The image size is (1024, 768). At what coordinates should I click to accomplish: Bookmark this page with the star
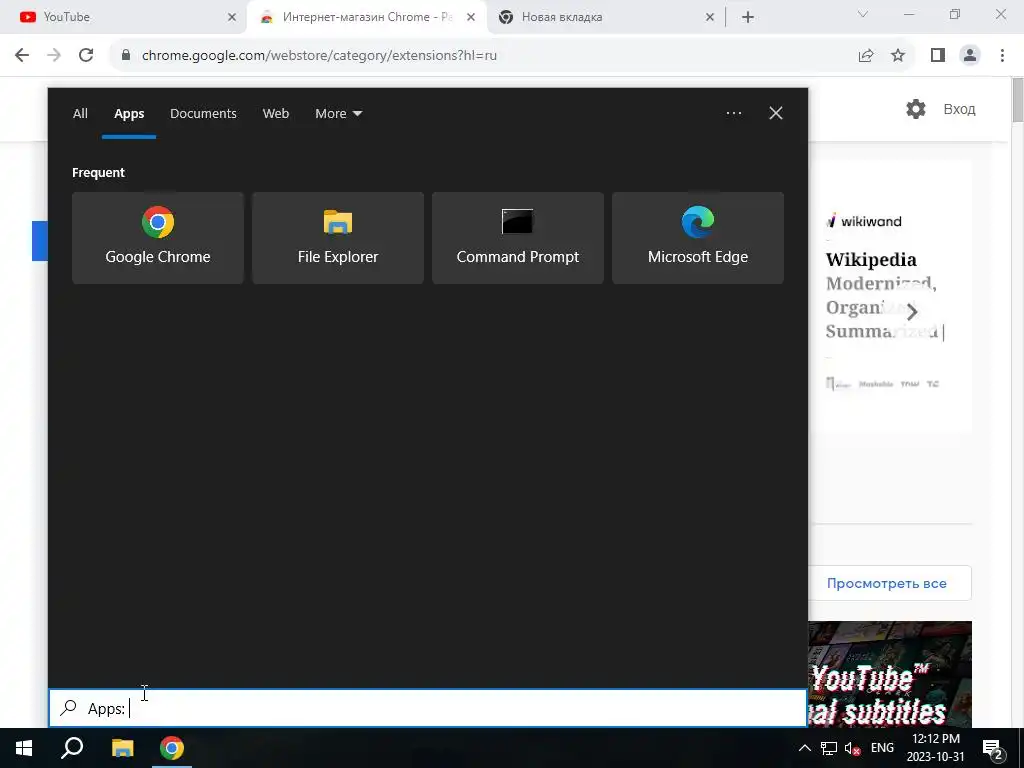898,55
